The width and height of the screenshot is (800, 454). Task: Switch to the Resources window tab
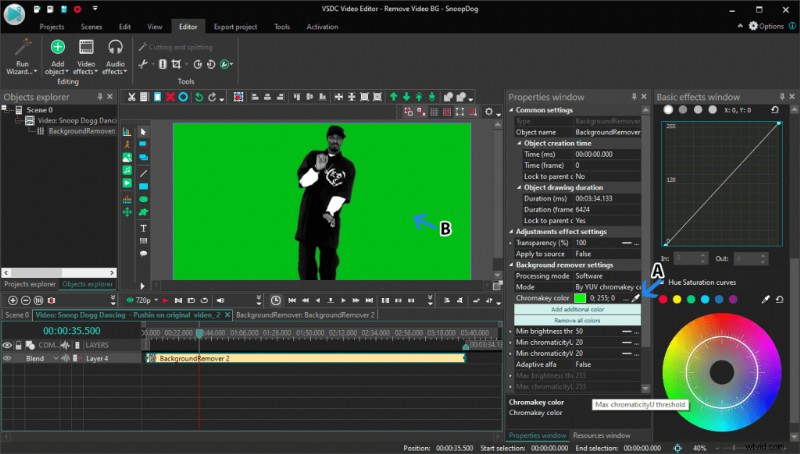[601, 435]
